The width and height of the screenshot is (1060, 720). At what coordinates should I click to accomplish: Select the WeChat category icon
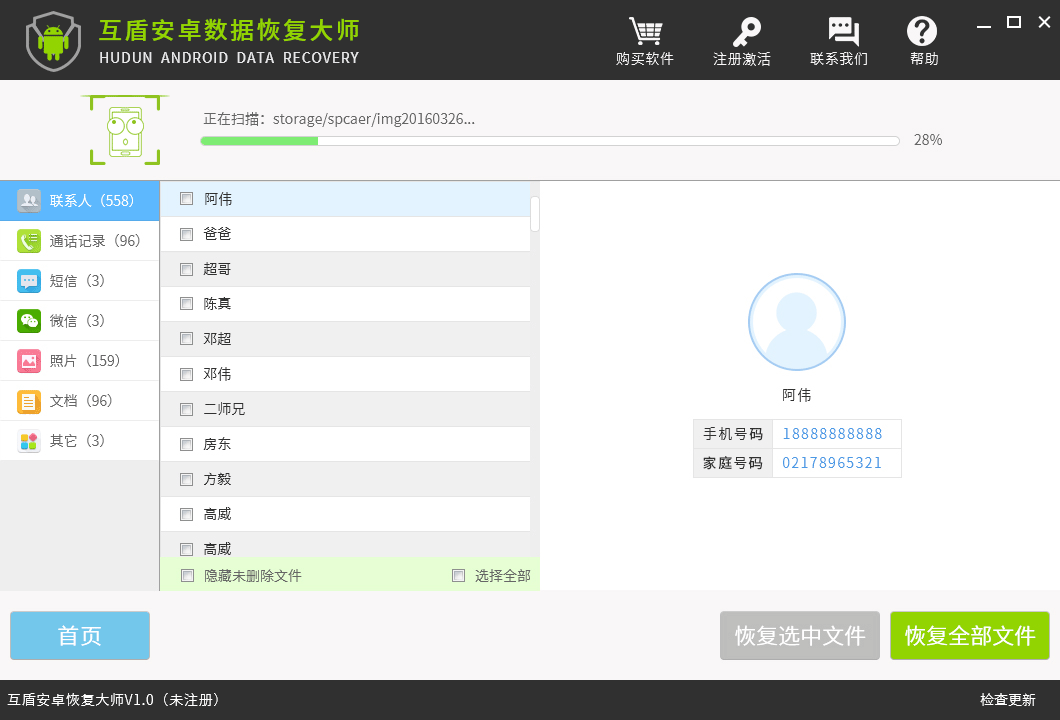(x=29, y=321)
